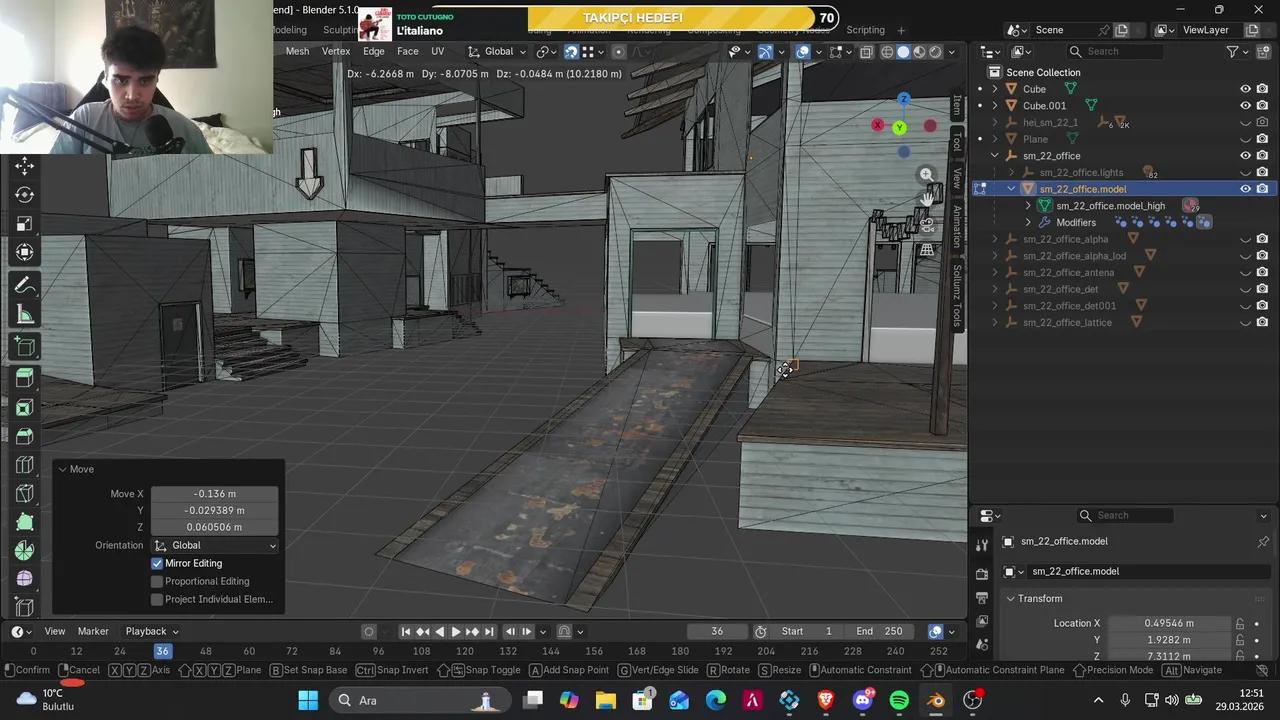Viewport: 1280px width, 720px height.
Task: Select the Scale tool in the left toolbar
Action: tap(25, 224)
